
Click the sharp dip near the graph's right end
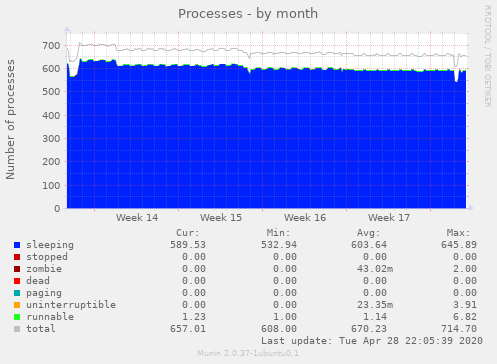coord(456,76)
